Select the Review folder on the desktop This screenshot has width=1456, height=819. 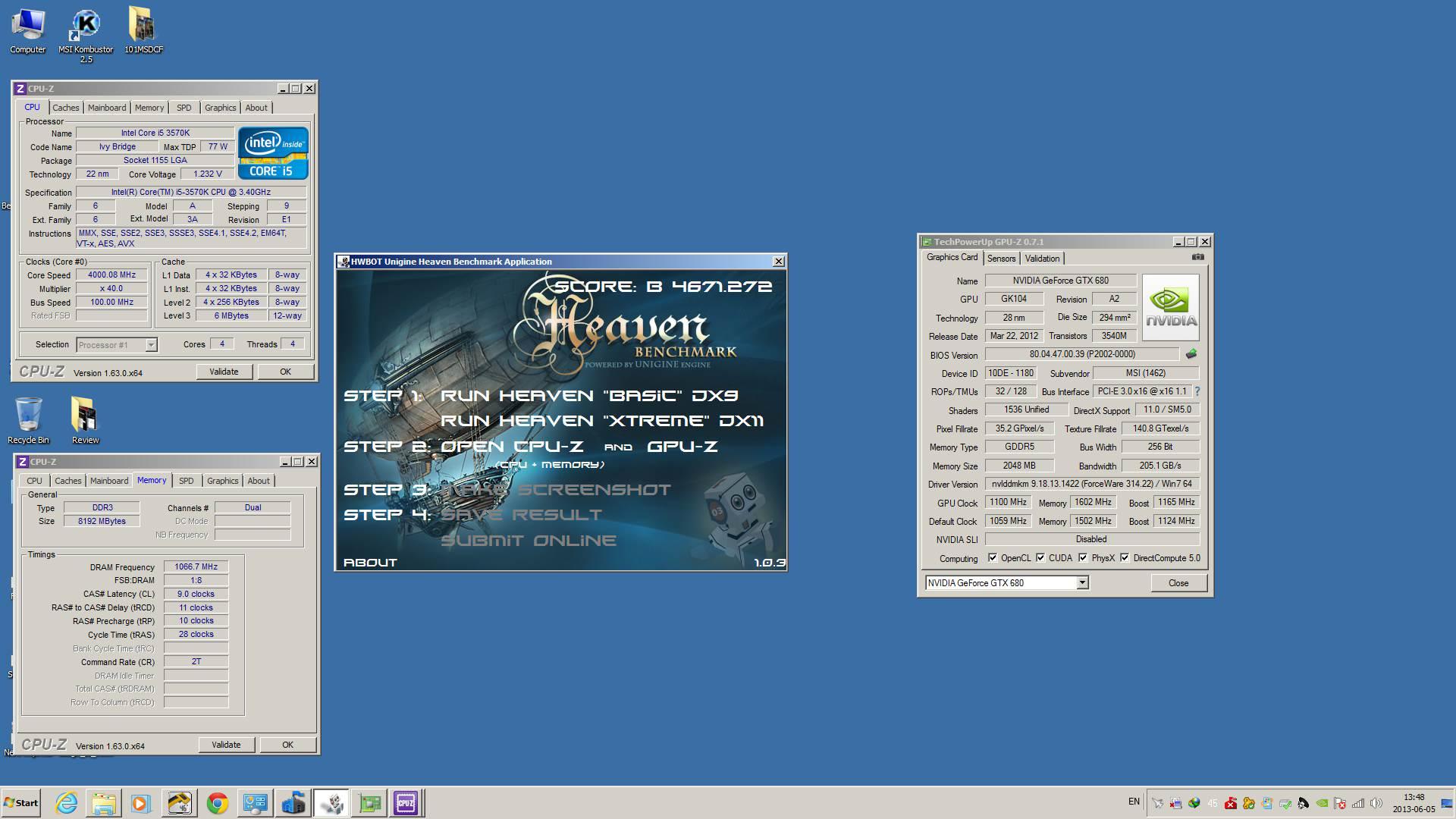(85, 420)
